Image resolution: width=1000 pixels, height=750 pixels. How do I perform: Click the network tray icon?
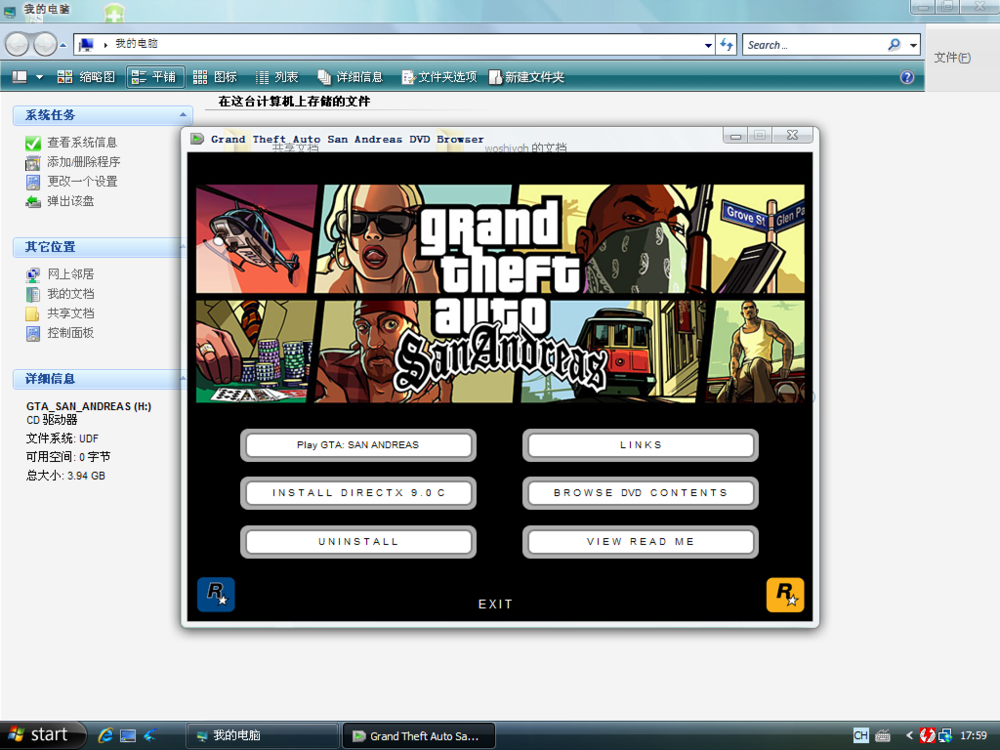click(x=945, y=735)
